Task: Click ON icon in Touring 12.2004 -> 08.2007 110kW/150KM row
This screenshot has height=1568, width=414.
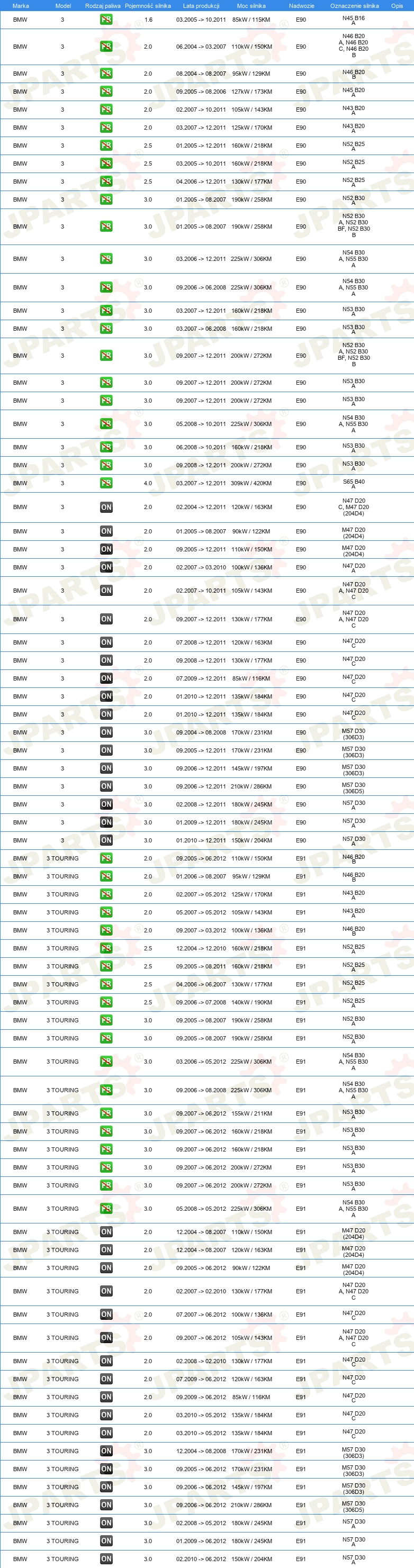Action: [x=106, y=1232]
